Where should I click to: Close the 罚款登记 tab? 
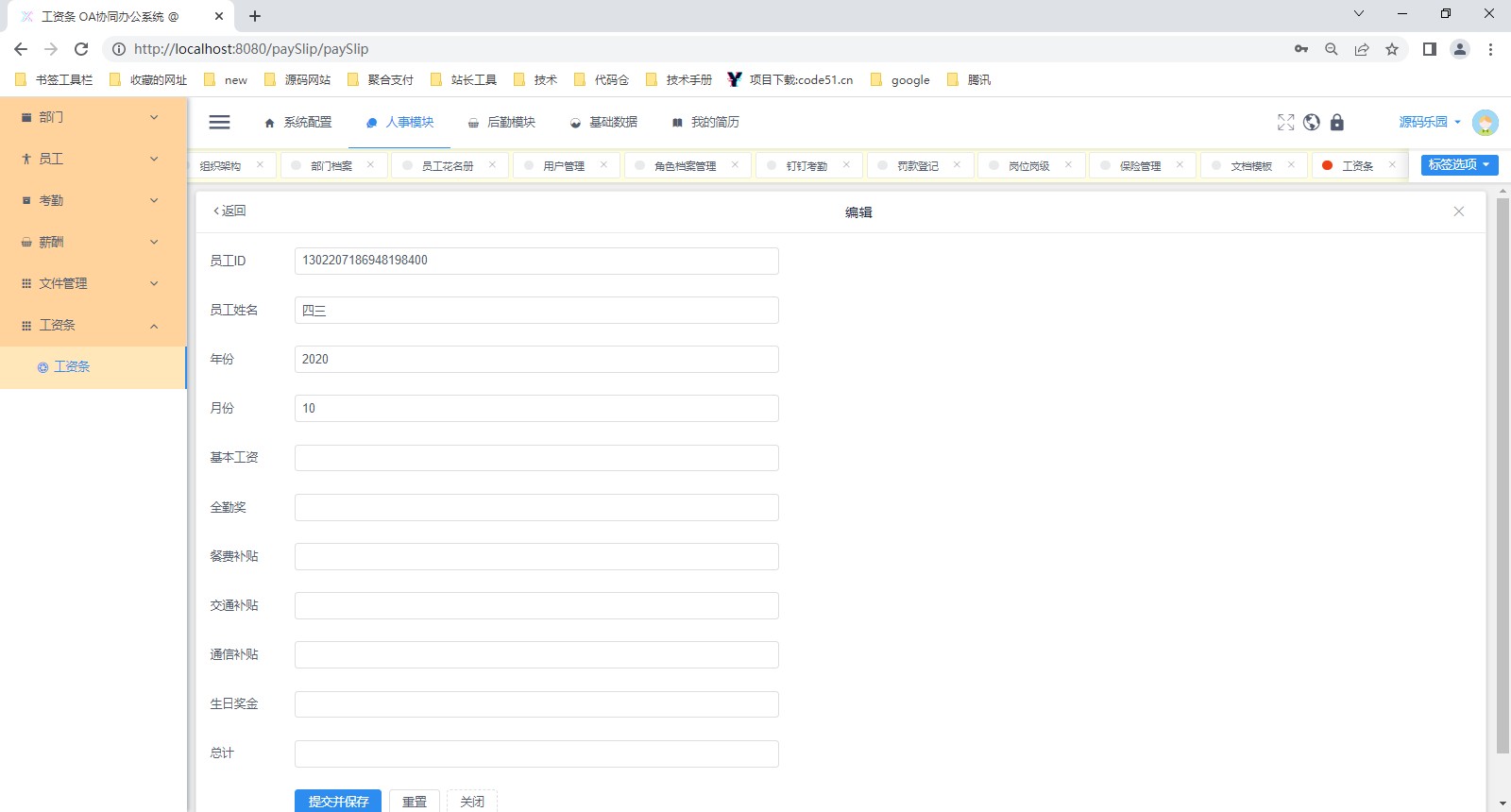tap(957, 165)
